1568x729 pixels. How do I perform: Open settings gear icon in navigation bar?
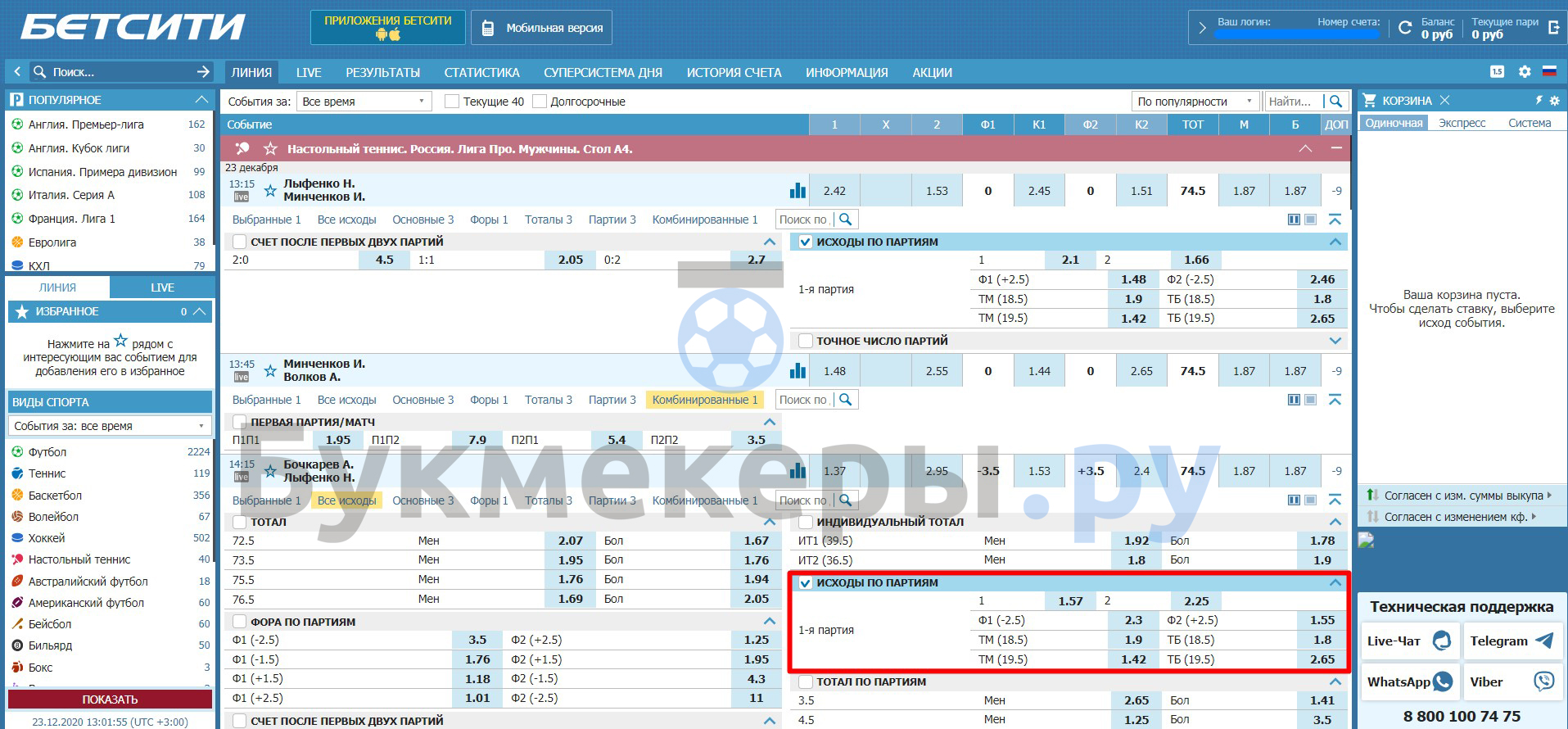(x=1524, y=72)
